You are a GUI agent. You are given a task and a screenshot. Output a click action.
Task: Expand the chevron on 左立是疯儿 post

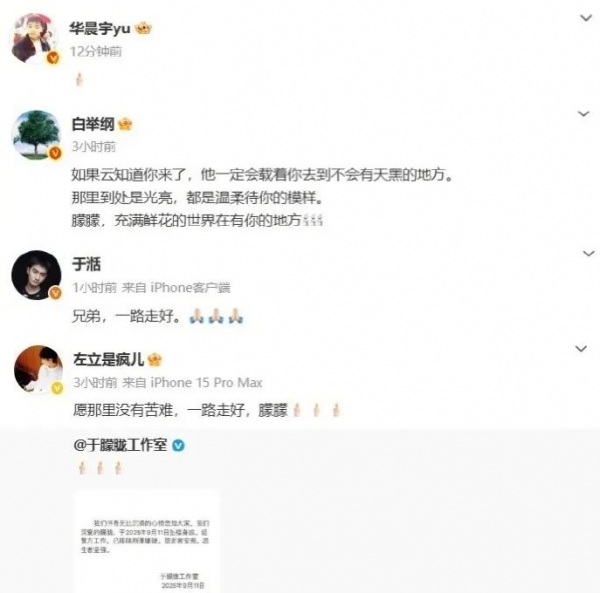[x=581, y=349]
